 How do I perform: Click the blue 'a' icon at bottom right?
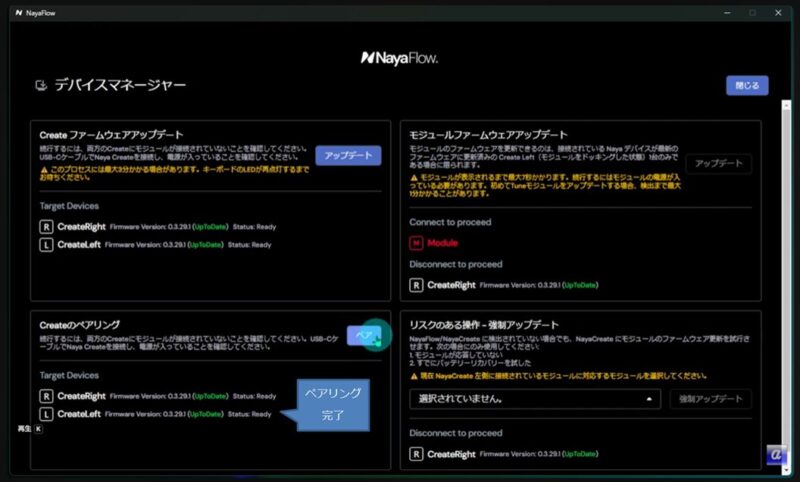777,455
